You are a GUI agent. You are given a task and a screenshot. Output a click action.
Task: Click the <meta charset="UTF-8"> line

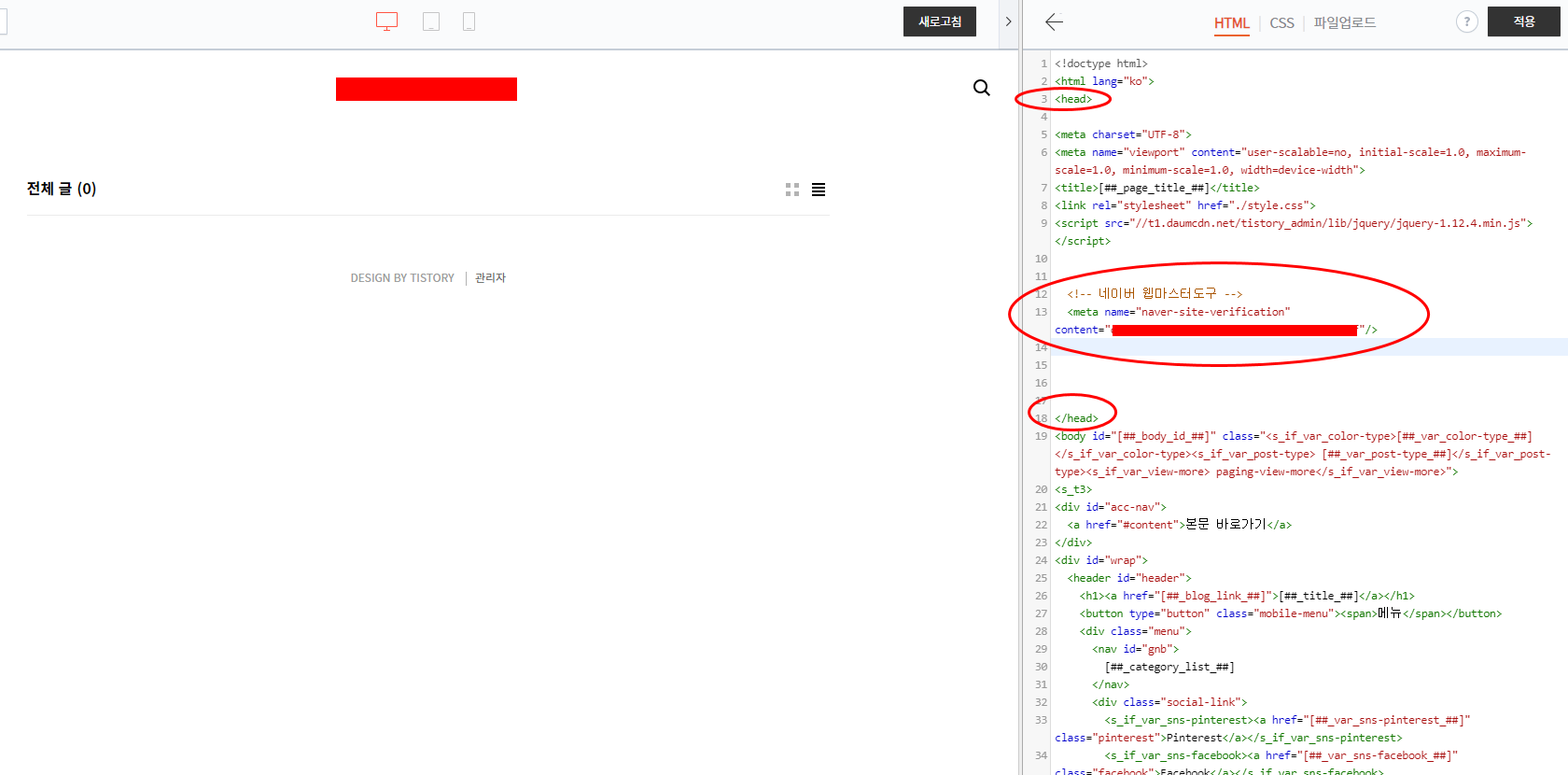click(1123, 134)
